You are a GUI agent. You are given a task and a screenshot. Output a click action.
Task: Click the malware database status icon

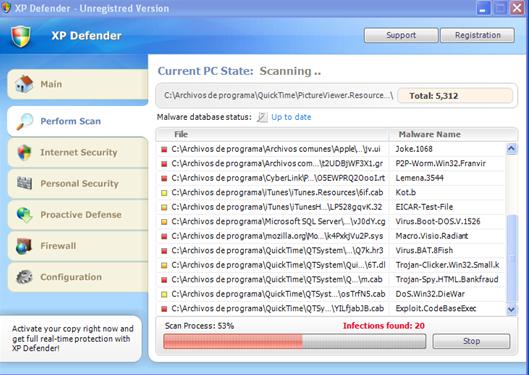click(262, 117)
